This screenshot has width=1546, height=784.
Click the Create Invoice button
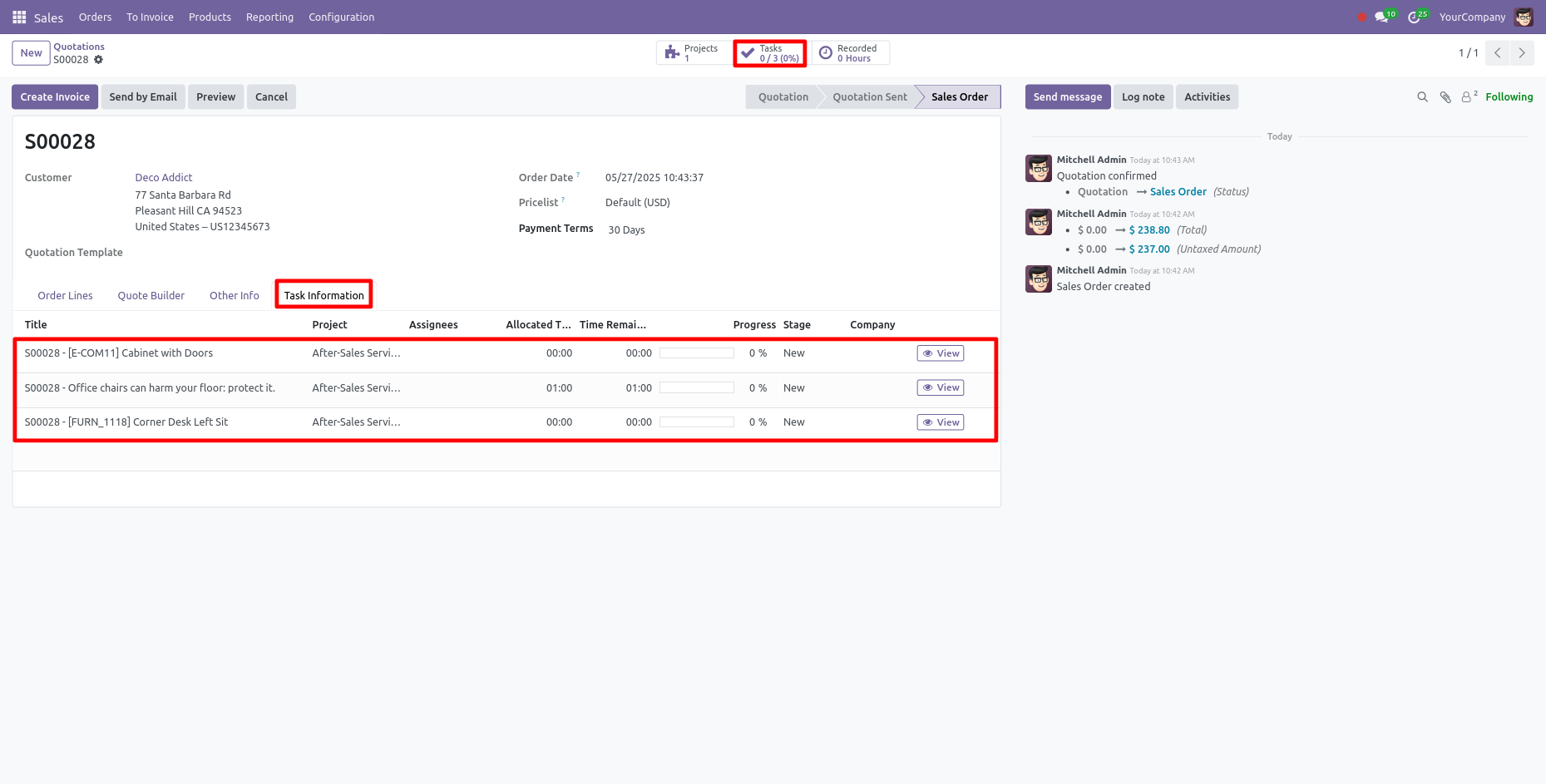55,97
